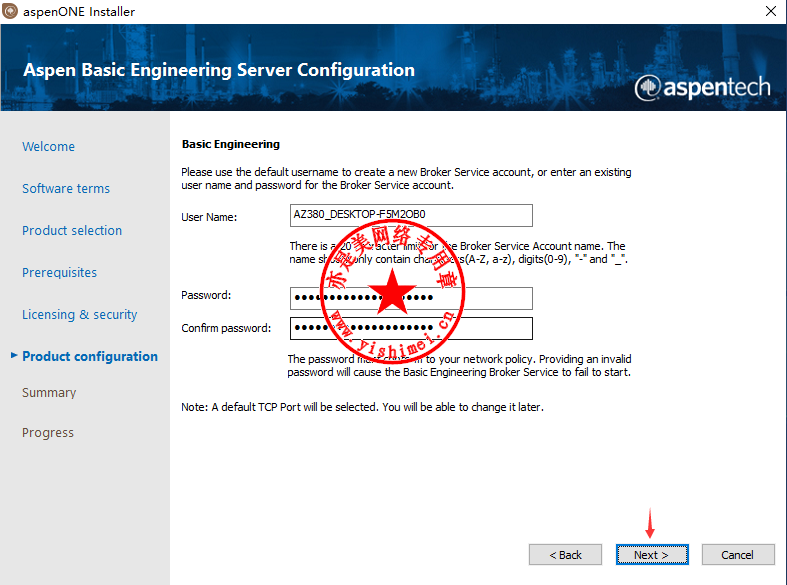Viewport: 787px width, 585px height.
Task: Open Licensing & security step
Action: pyautogui.click(x=79, y=315)
